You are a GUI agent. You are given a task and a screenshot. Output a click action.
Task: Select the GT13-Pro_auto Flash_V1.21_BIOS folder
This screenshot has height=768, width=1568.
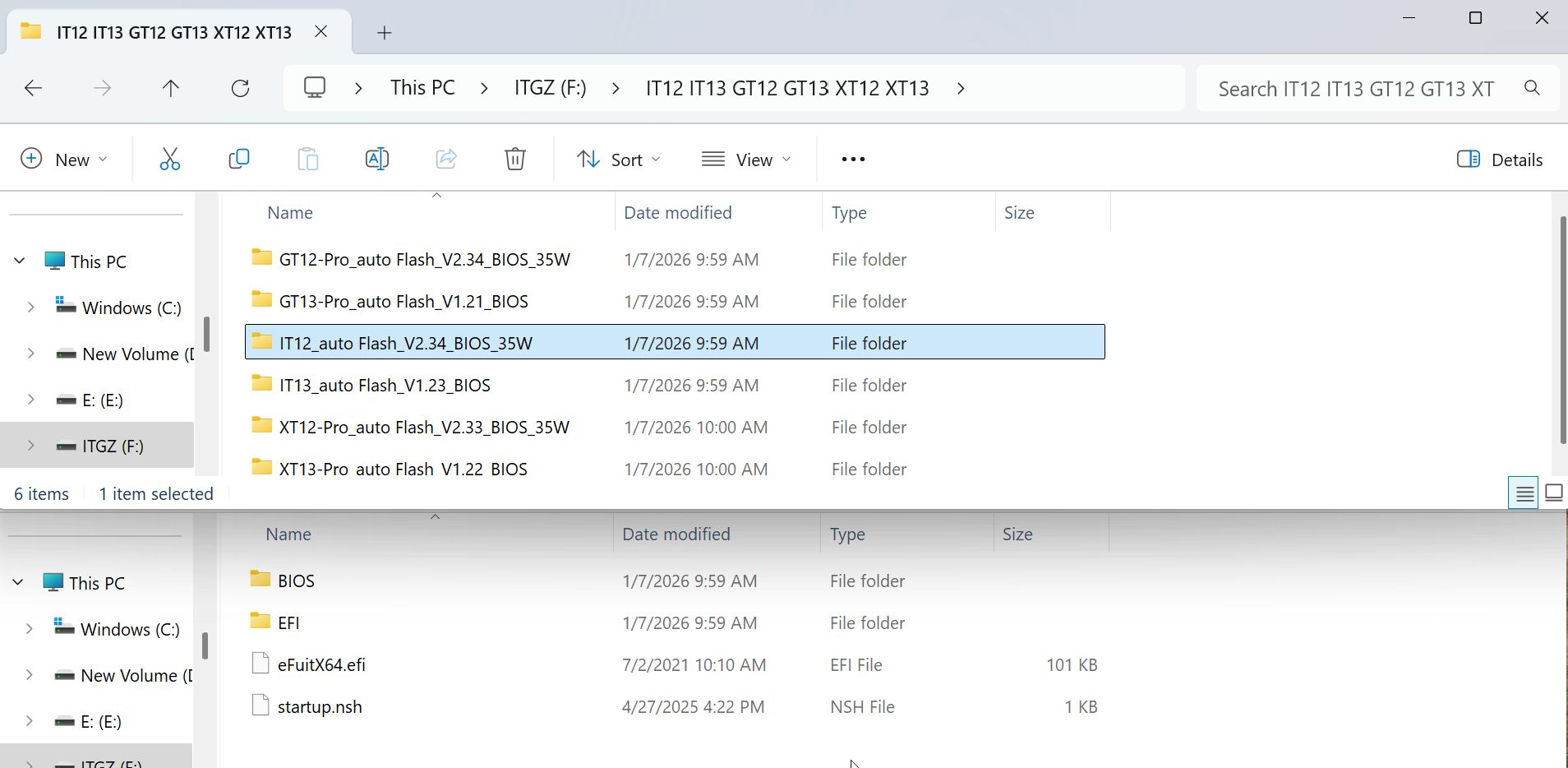[x=404, y=301]
